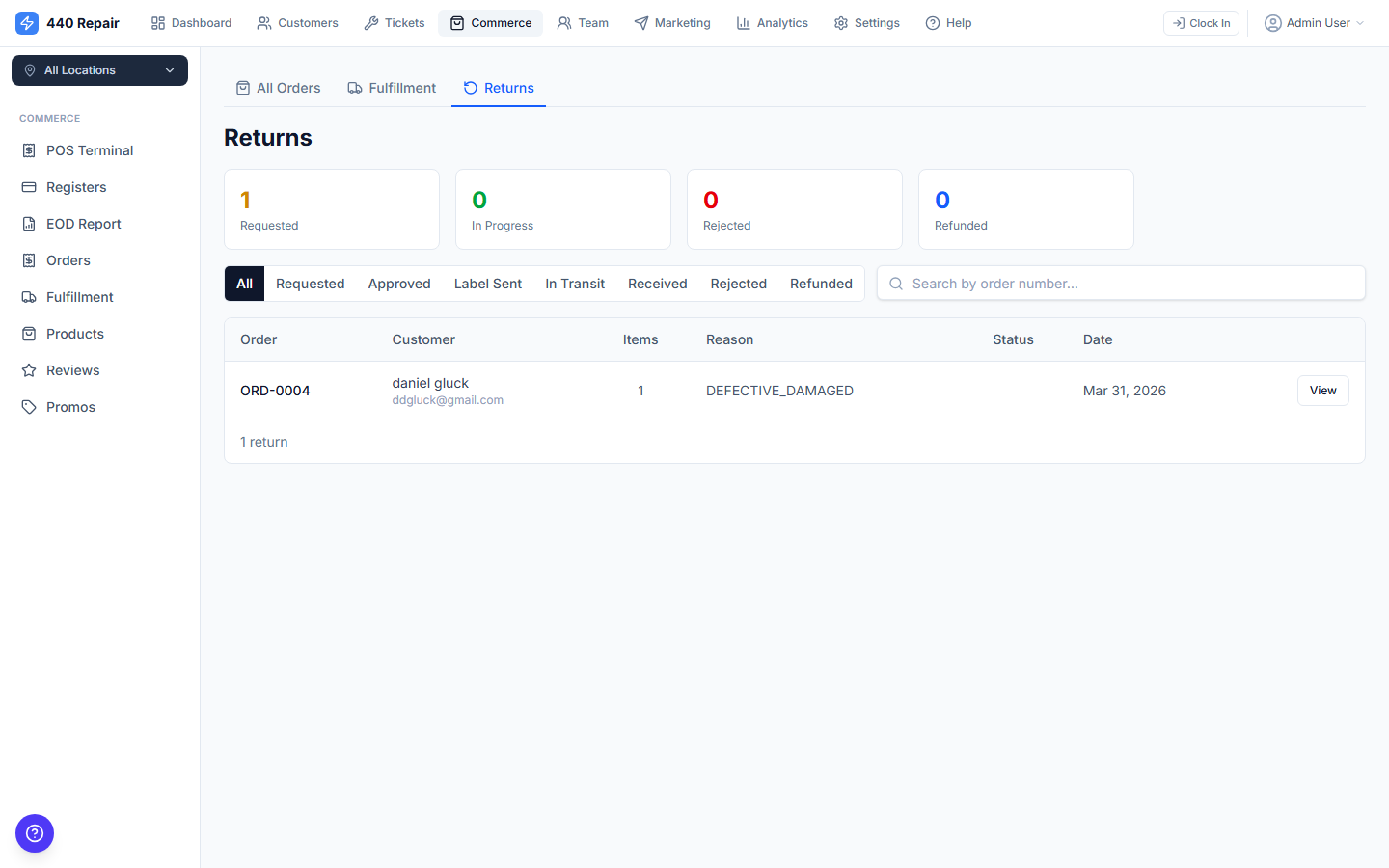Open the Fulfillment sidebar entry

pos(78,297)
